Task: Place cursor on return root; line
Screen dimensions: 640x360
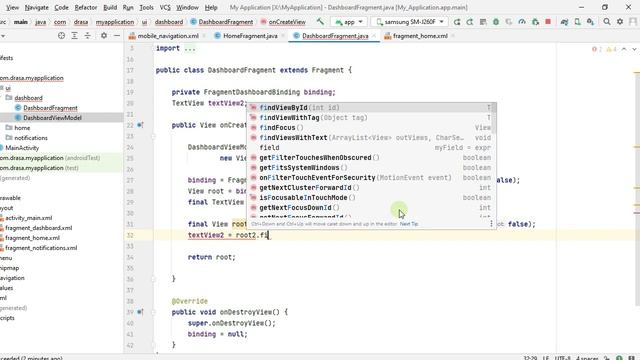Action: [211, 257]
